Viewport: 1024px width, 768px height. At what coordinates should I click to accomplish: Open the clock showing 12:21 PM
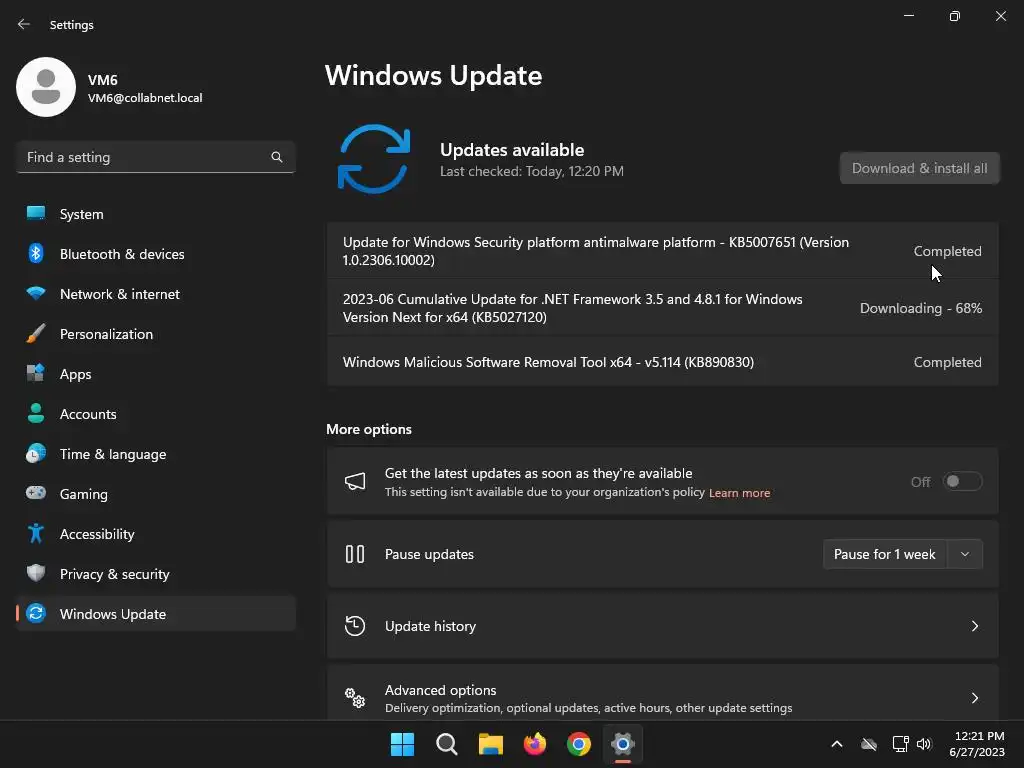[x=977, y=744]
